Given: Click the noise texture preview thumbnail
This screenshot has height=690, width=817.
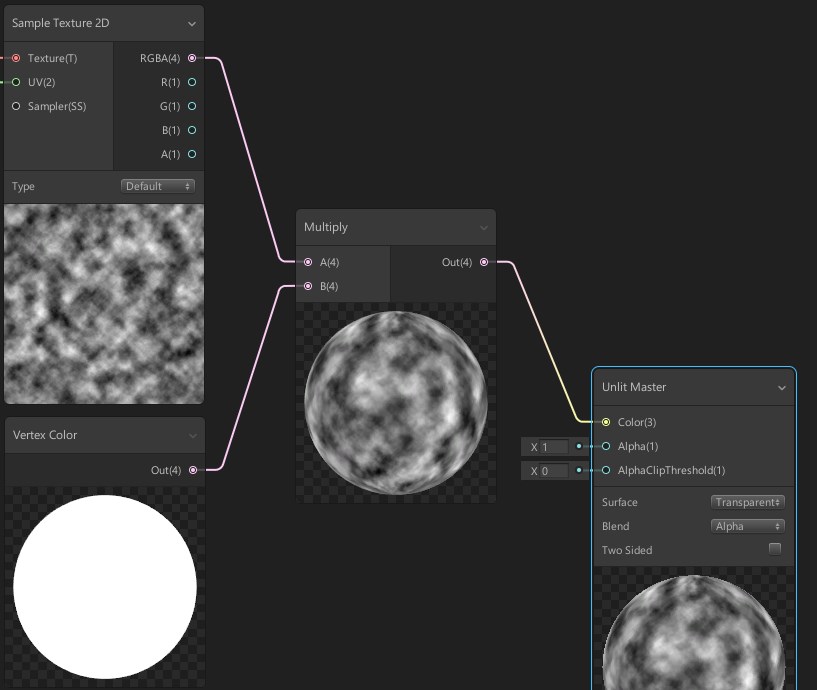Looking at the screenshot, I should coord(104,304).
